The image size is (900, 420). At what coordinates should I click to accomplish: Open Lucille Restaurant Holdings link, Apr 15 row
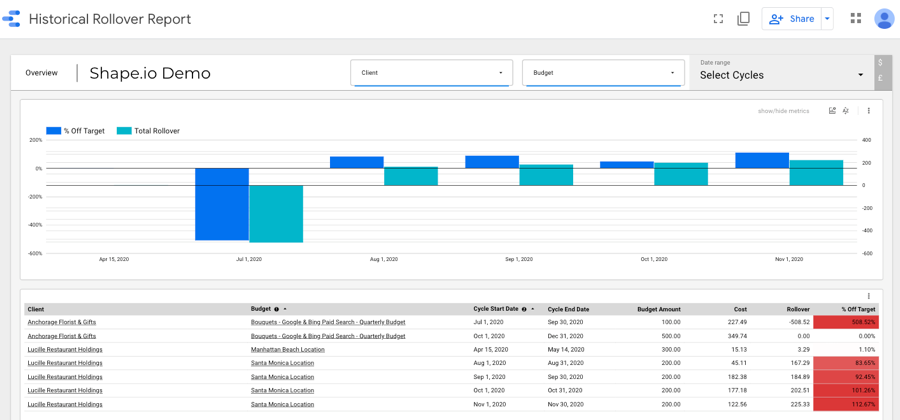pyautogui.click(x=65, y=349)
